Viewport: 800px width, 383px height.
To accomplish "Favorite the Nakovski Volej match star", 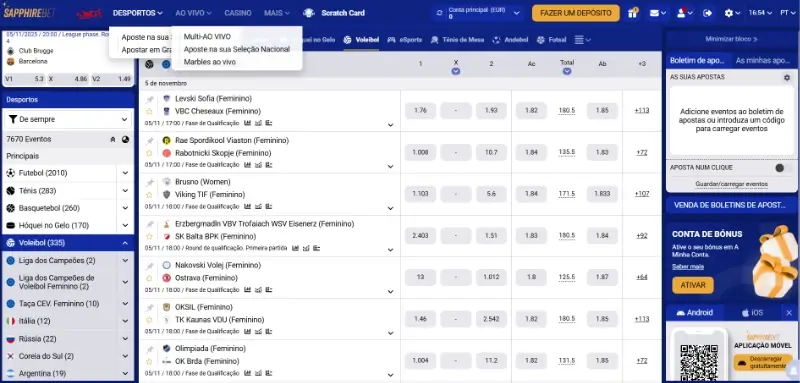I will point(149,278).
